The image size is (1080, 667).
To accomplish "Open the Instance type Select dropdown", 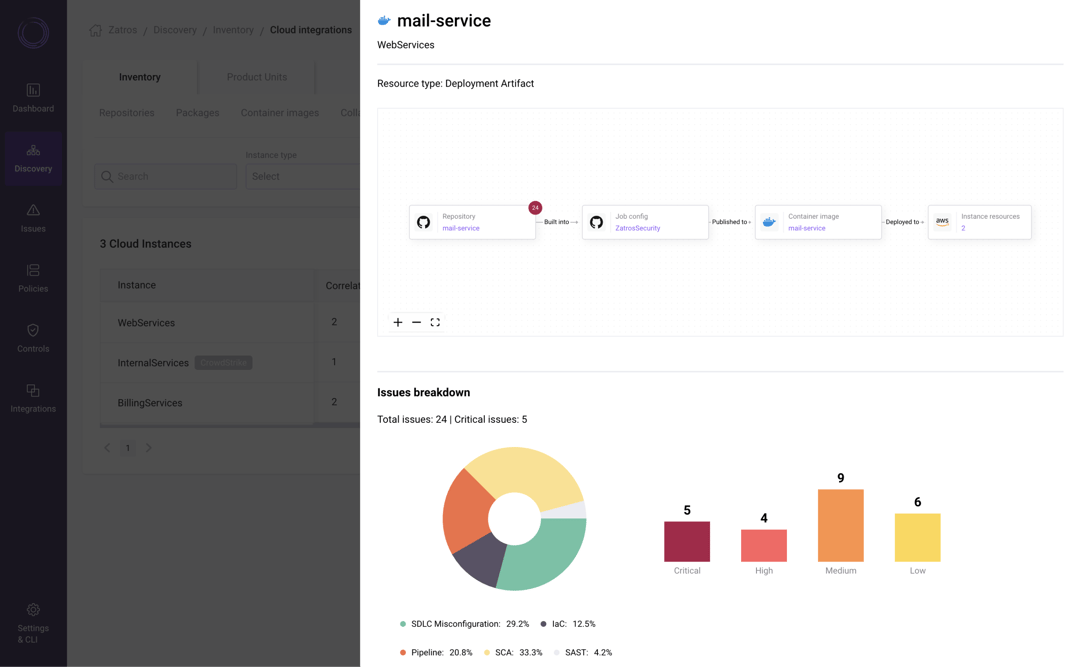I will [x=303, y=176].
